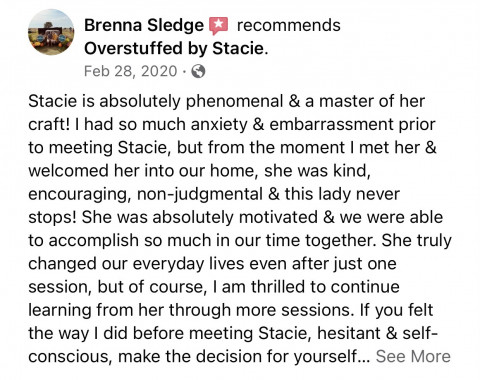Open the Overstuffed by Stacie page link

pyautogui.click(x=176, y=48)
